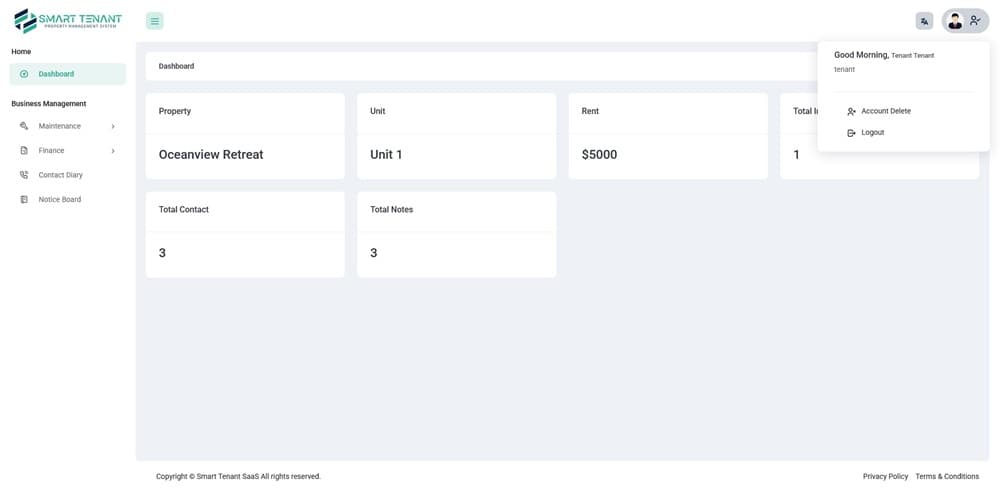Click the user avatar picture
This screenshot has width=1000, height=493.
pos(955,21)
